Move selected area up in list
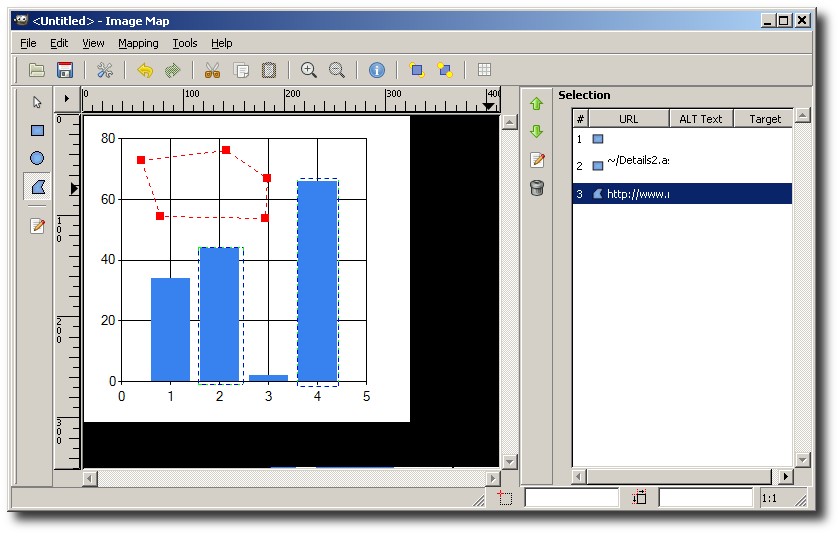The image size is (840, 535). pos(537,104)
